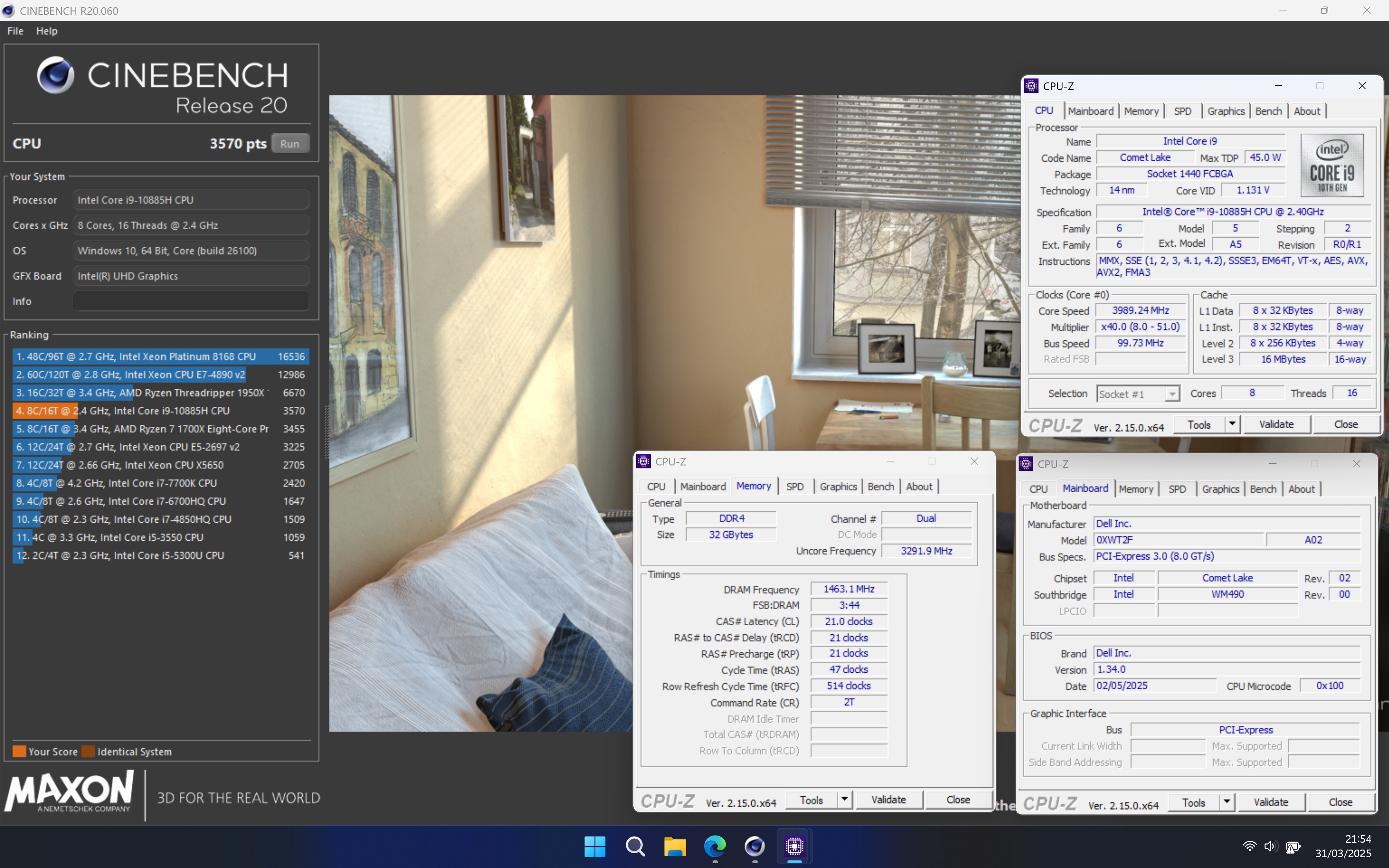Click Tools button in Mainboard CPU-Z window

1194,803
